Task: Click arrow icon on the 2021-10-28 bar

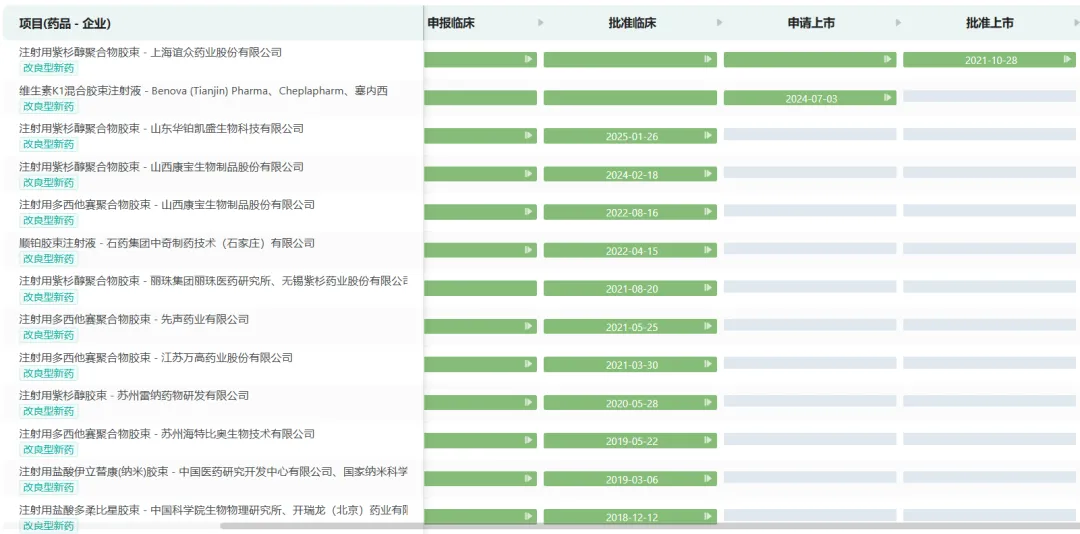Action: (1067, 60)
